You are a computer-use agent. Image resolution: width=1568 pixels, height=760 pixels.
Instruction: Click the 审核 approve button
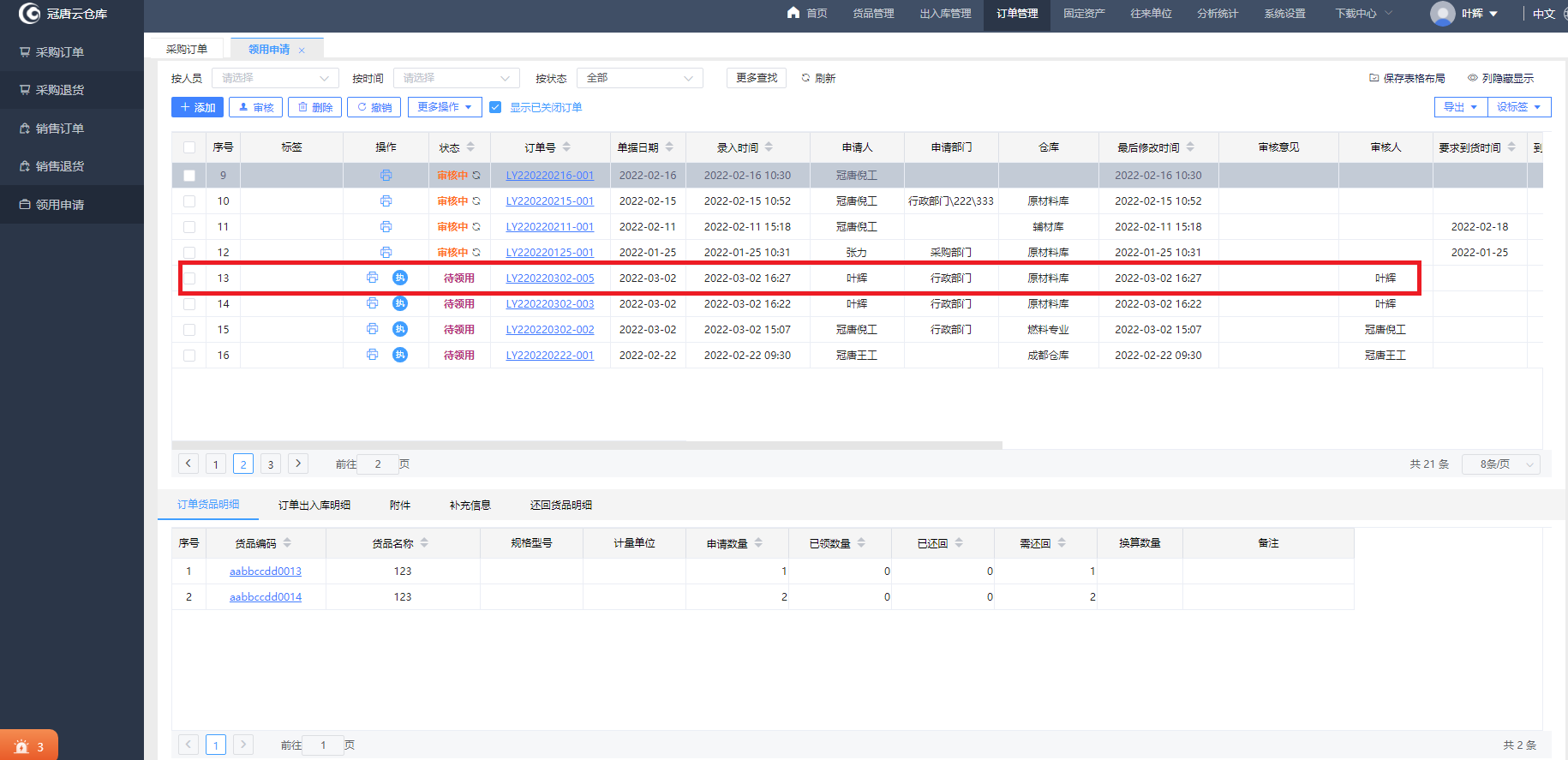(x=256, y=107)
